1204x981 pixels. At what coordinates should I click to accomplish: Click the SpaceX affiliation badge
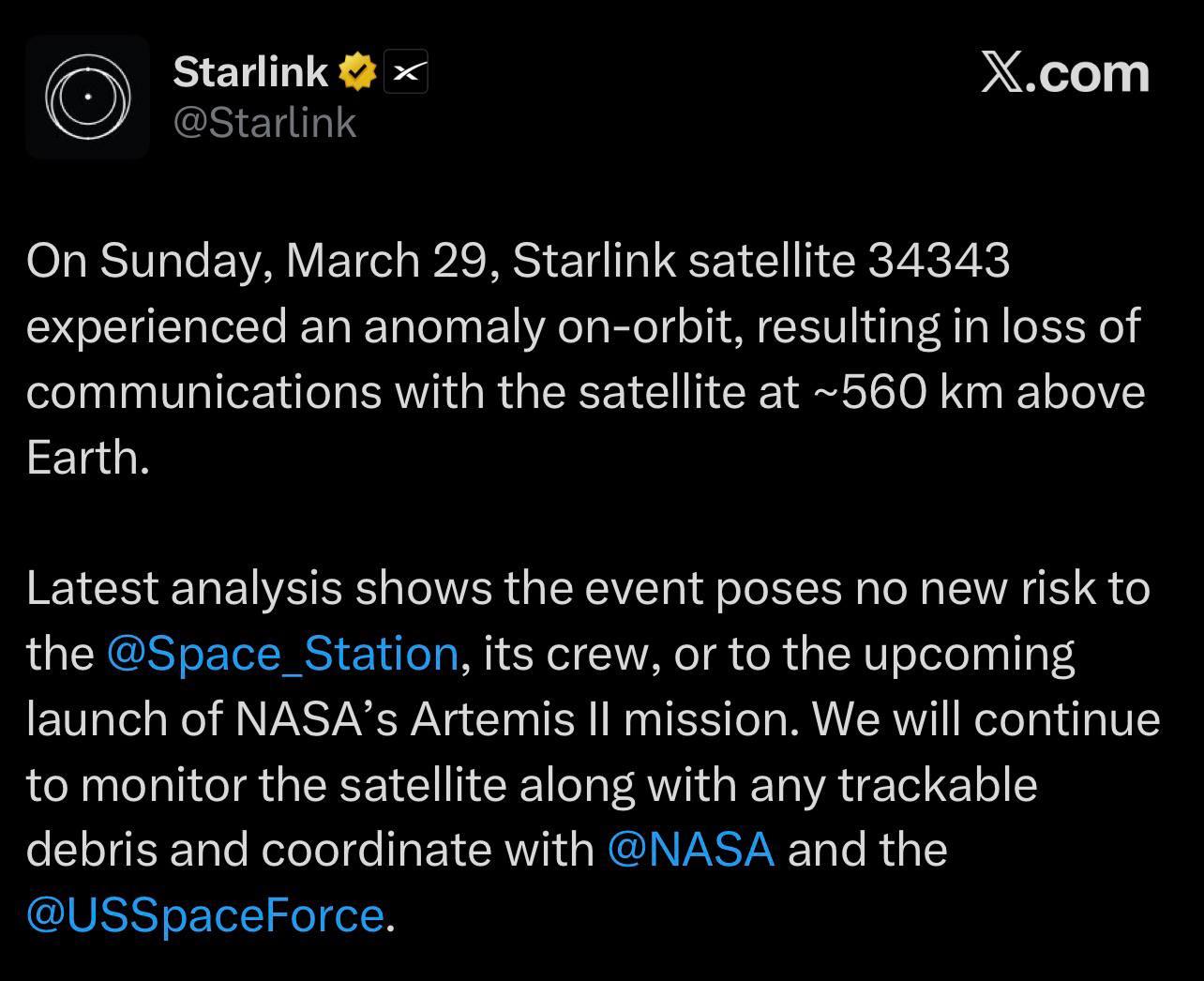[x=405, y=72]
